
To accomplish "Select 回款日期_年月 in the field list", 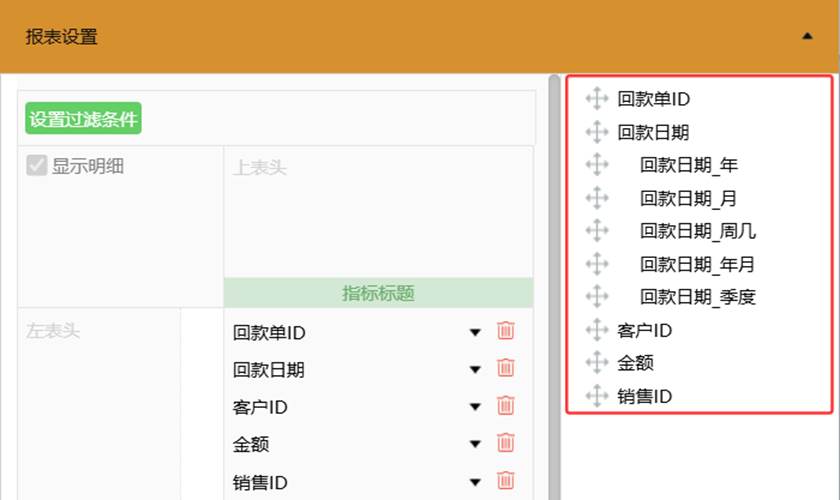I will [697, 264].
